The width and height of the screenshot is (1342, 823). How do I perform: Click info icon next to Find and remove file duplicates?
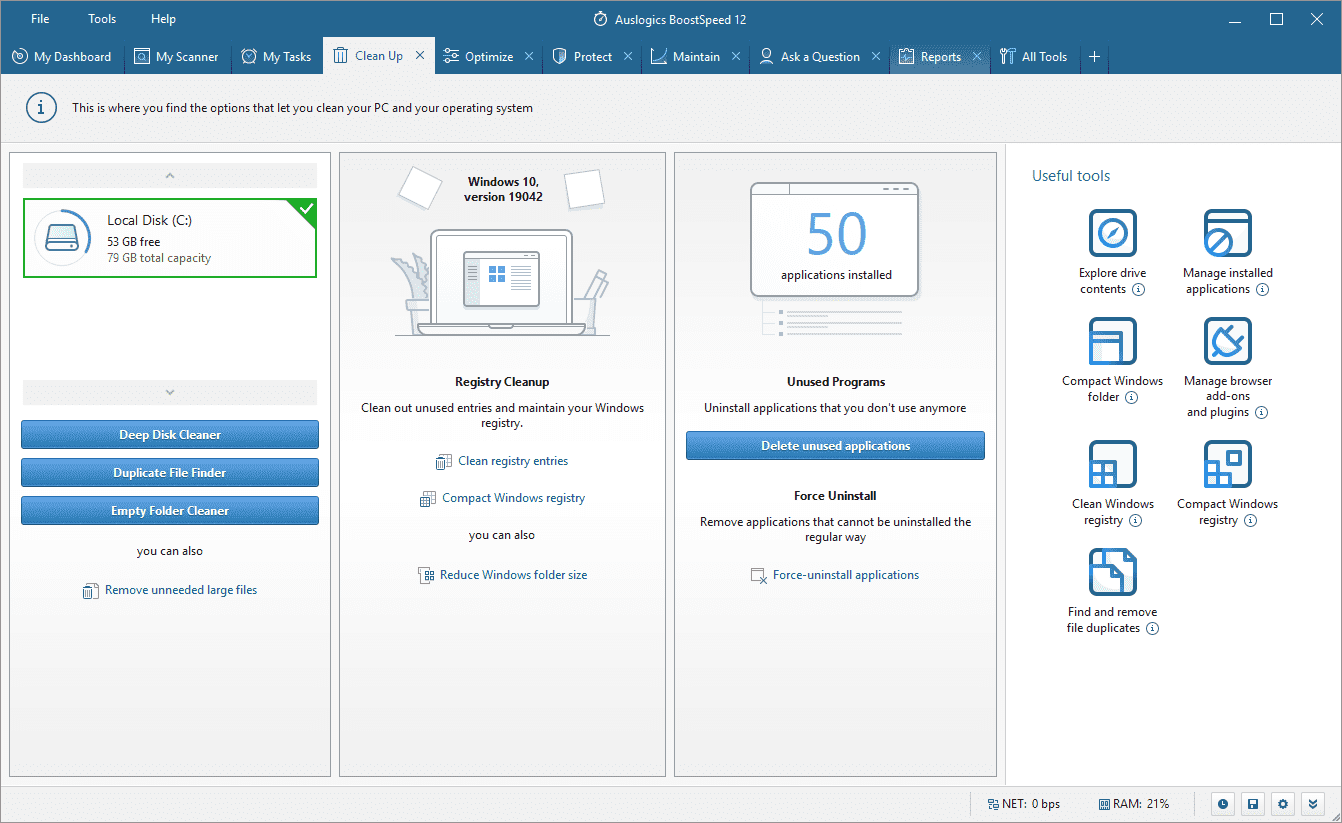pos(1152,629)
